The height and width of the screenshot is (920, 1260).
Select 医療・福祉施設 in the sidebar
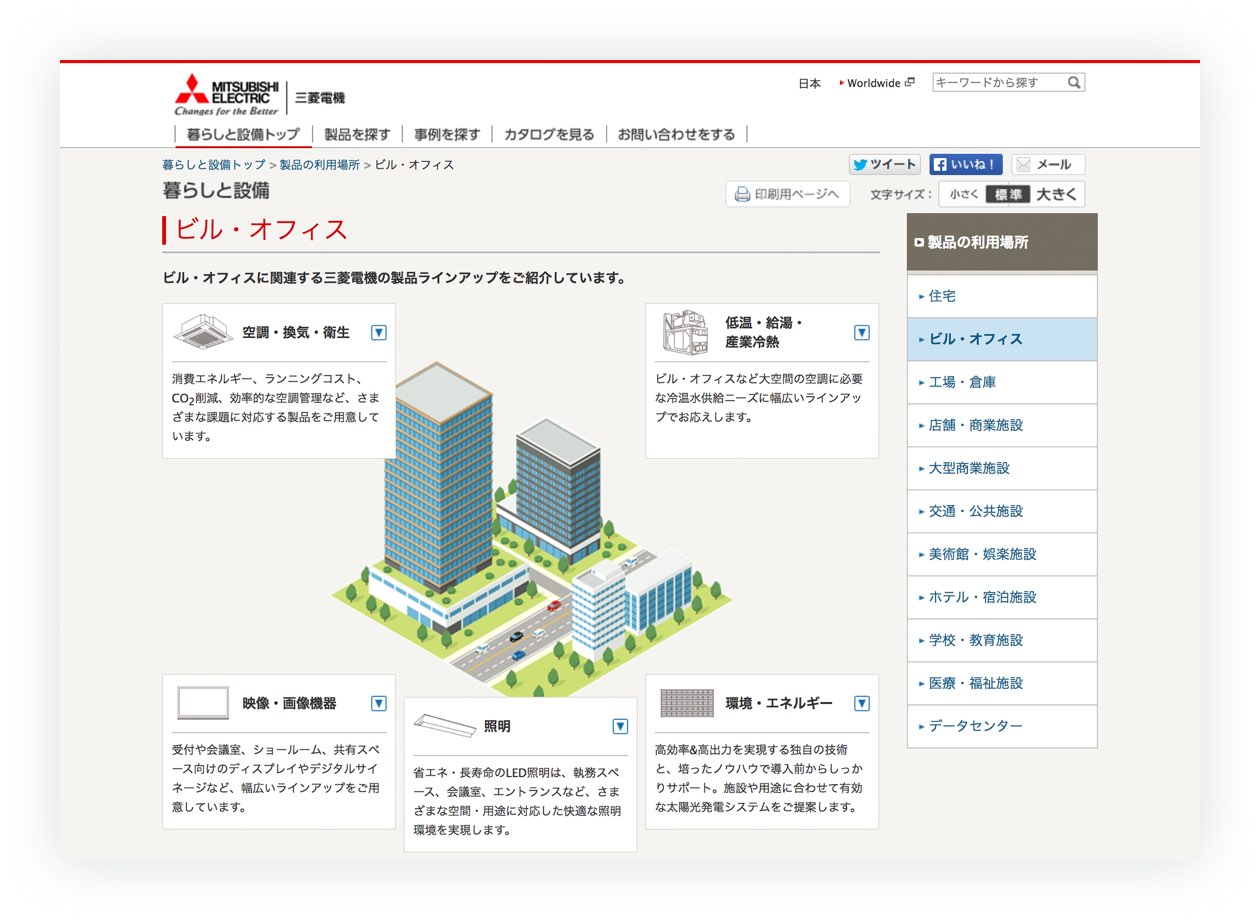coord(1002,683)
